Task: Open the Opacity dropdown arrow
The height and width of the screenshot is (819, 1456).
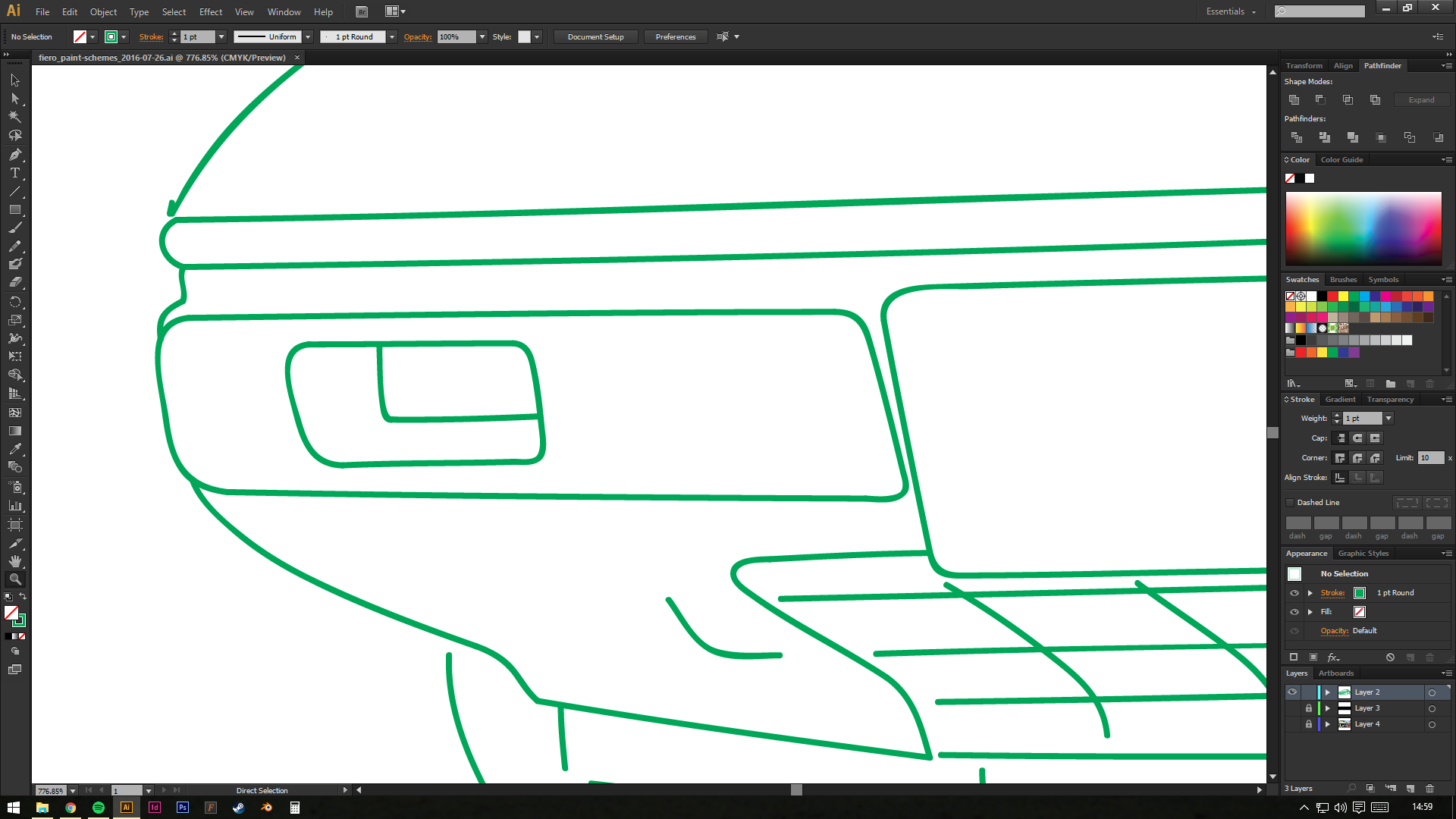Action: coord(482,36)
